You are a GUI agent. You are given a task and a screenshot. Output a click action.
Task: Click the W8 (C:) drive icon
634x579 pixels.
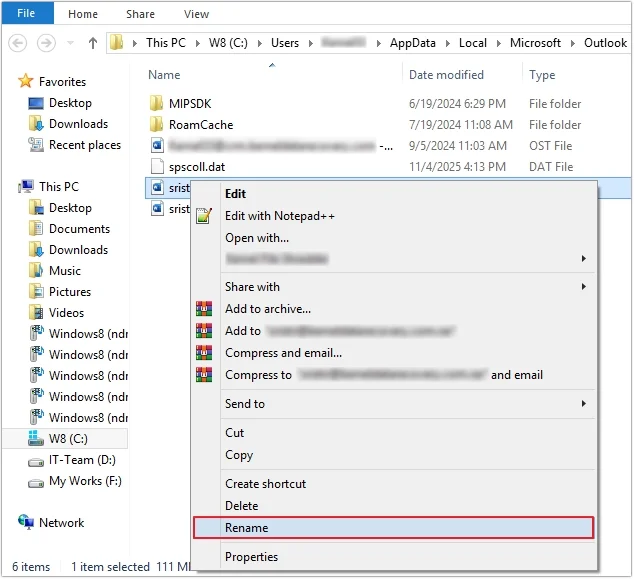[x=36, y=439]
